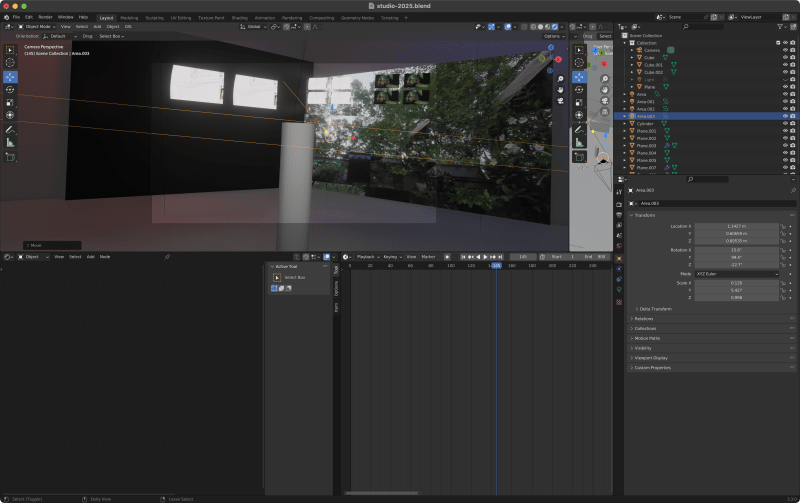Select the Move tool in left toolbar
Screen dimensions: 800x503
(x=11, y=76)
